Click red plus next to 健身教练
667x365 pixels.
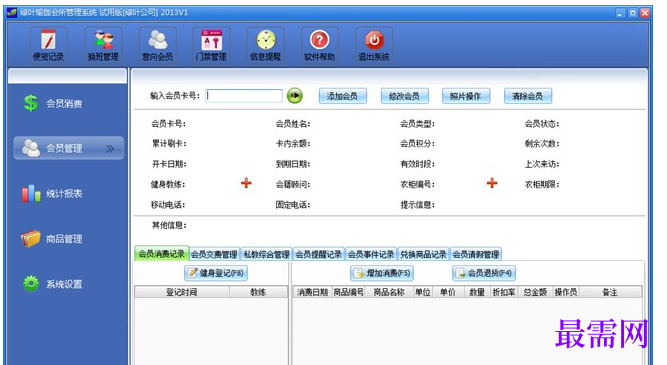coord(246,183)
